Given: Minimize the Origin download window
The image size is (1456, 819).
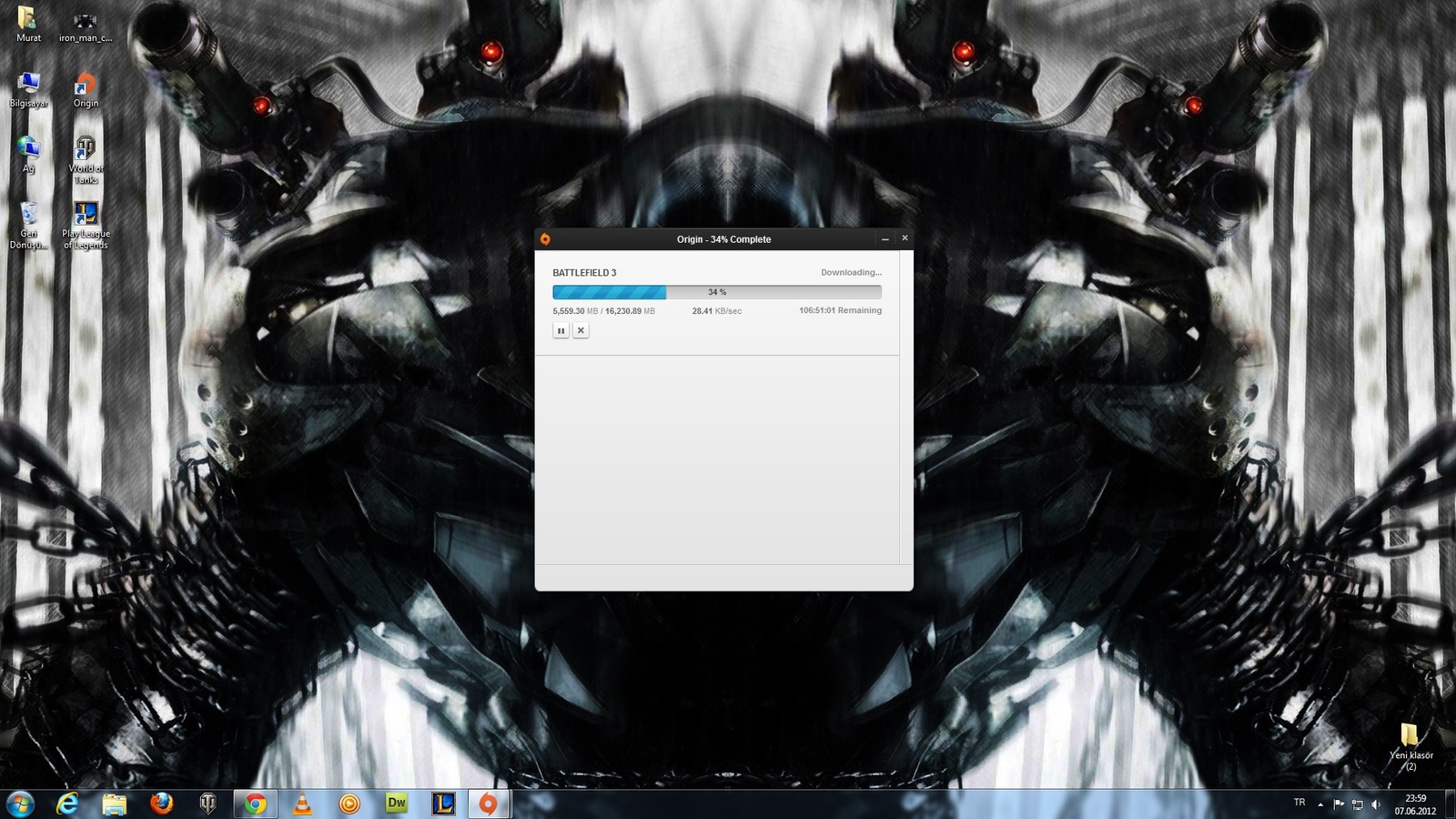Looking at the screenshot, I should (x=885, y=238).
